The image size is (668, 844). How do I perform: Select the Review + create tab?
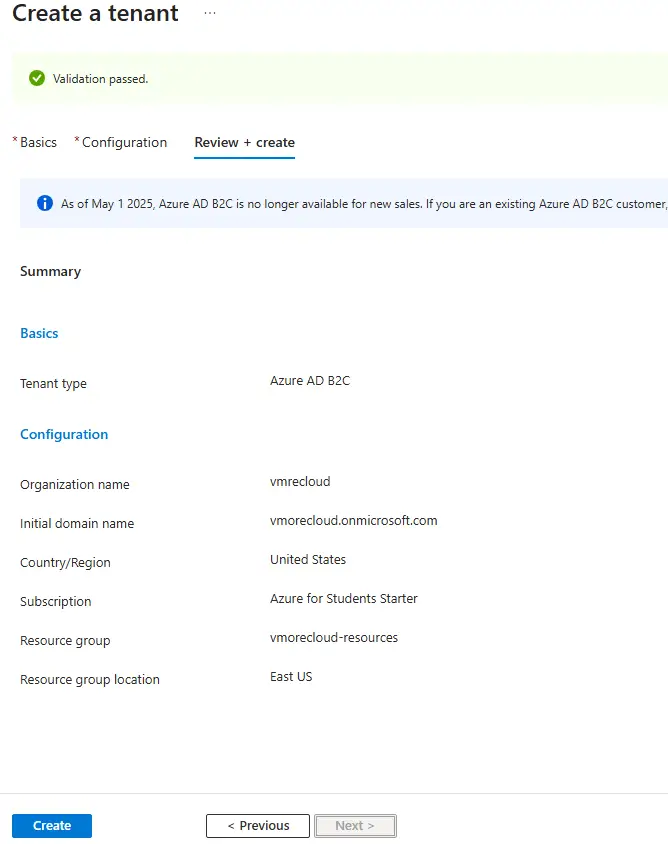(x=244, y=142)
